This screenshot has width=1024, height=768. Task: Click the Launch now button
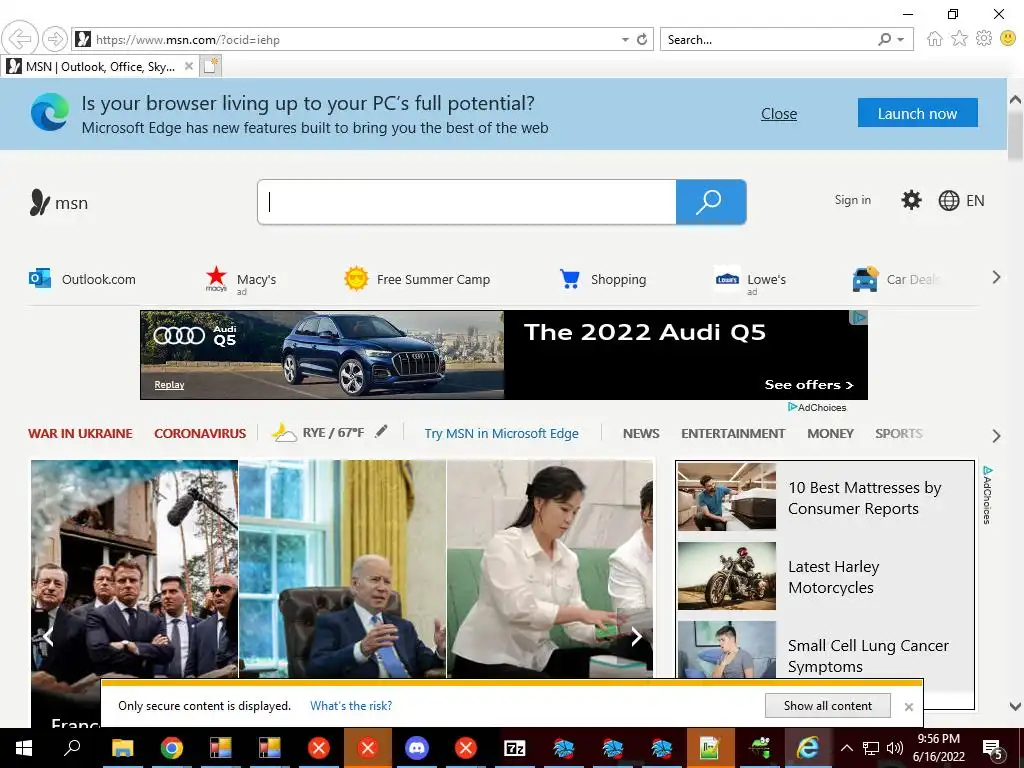pyautogui.click(x=918, y=113)
